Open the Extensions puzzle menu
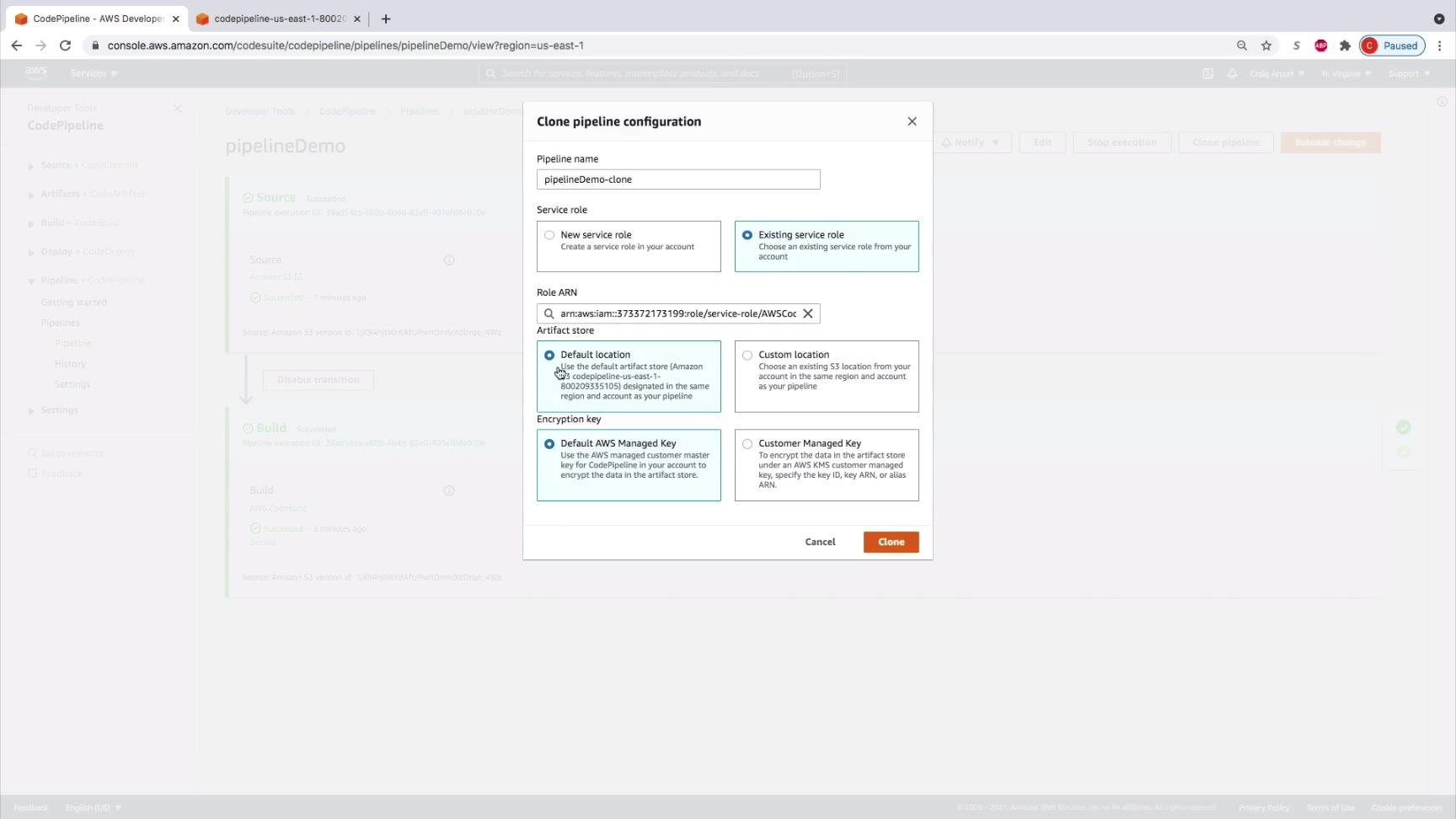1456x819 pixels. tap(1345, 45)
